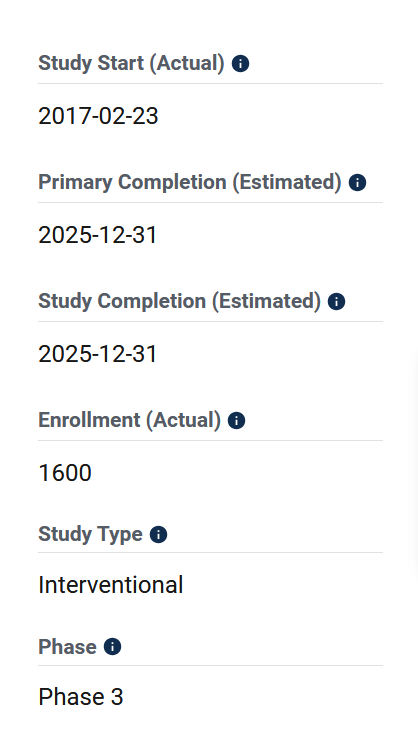Click info icon beside Study Type
Screen dimensions: 418x736
[x=158, y=534]
